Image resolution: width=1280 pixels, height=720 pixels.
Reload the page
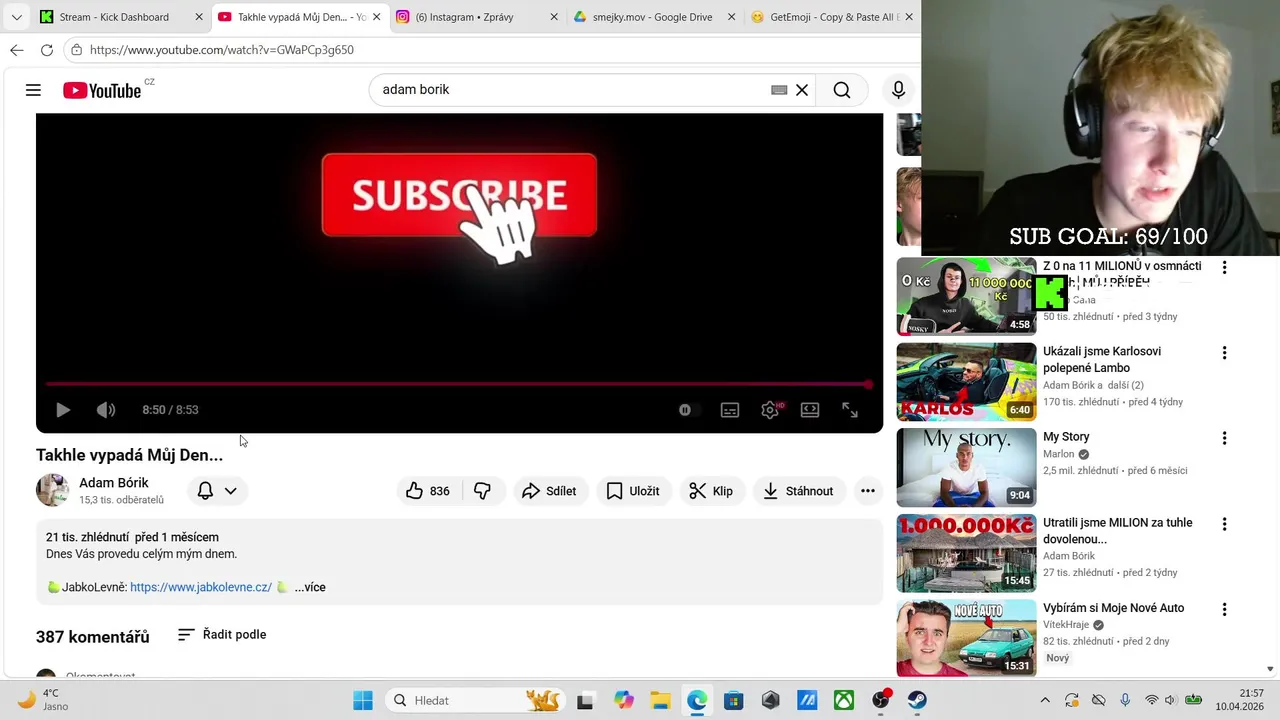tap(47, 50)
